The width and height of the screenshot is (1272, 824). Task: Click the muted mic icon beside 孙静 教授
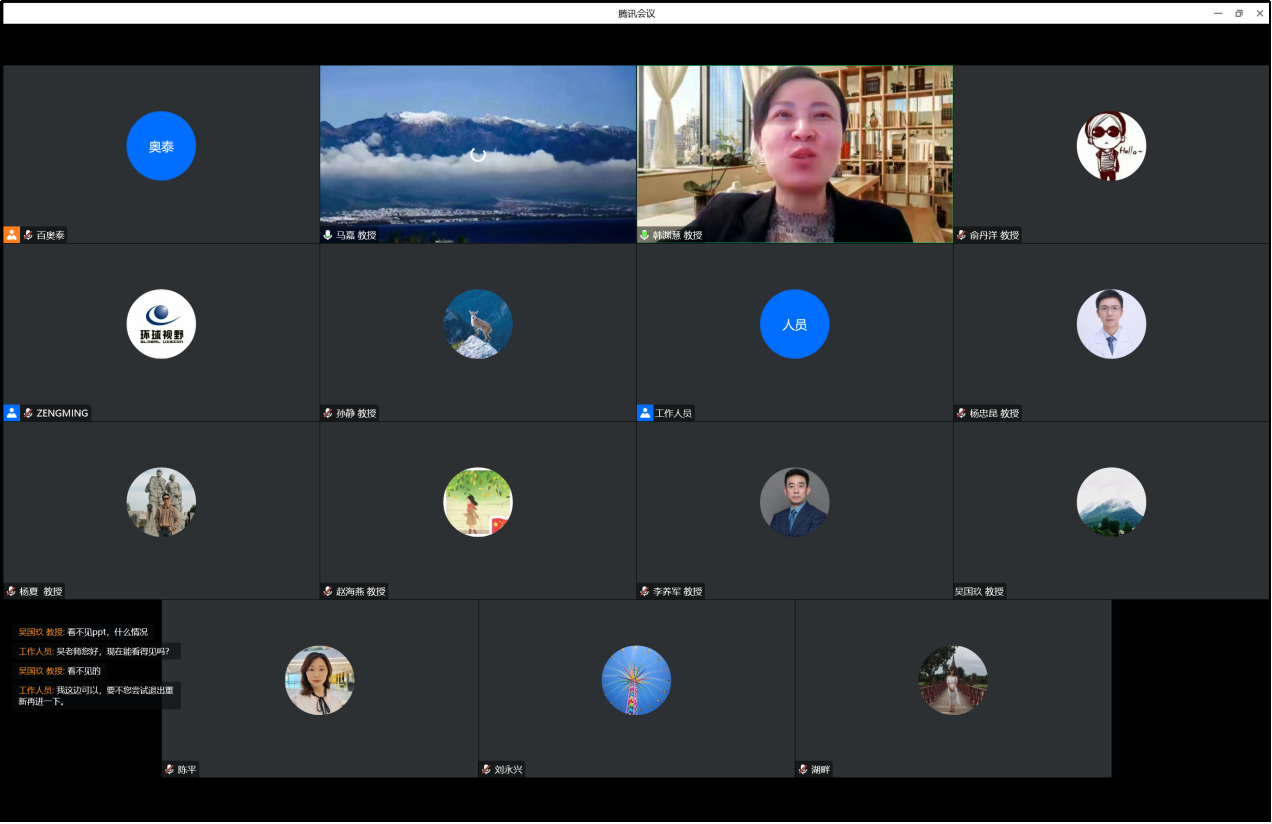click(x=328, y=413)
